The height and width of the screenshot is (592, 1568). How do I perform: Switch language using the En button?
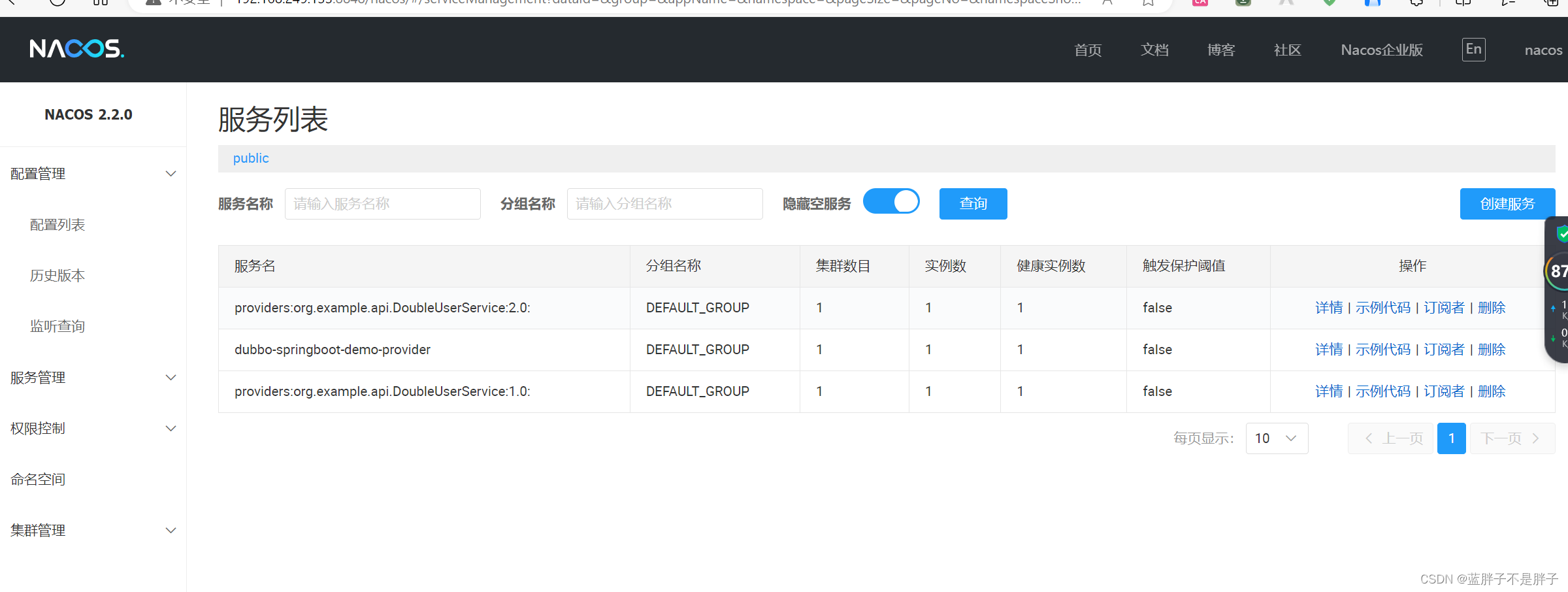click(x=1473, y=50)
